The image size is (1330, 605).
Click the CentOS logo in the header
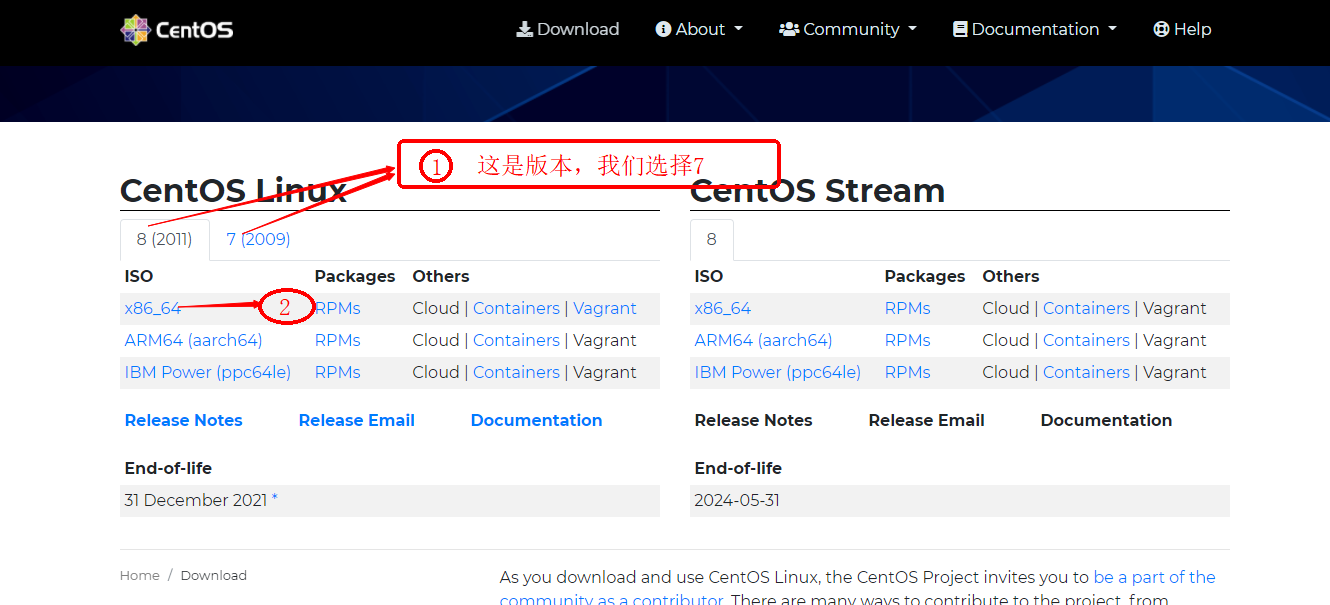pos(177,29)
